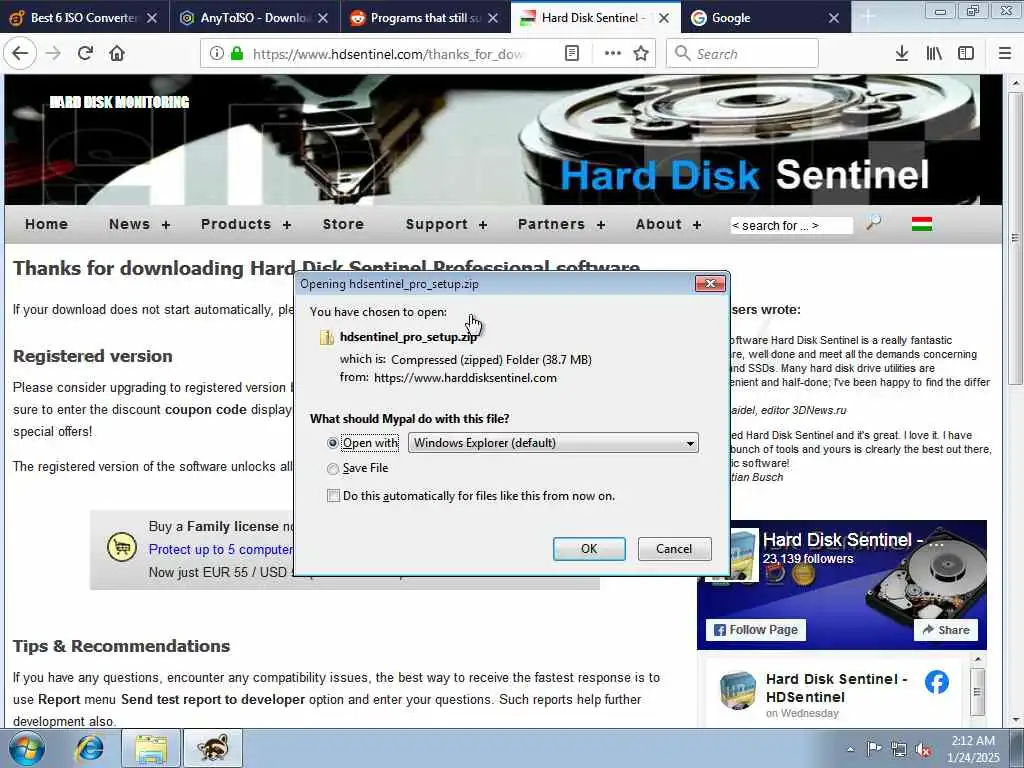This screenshot has width=1024, height=768.
Task: Open Protect up to 5 computers link
Action: 221,549
